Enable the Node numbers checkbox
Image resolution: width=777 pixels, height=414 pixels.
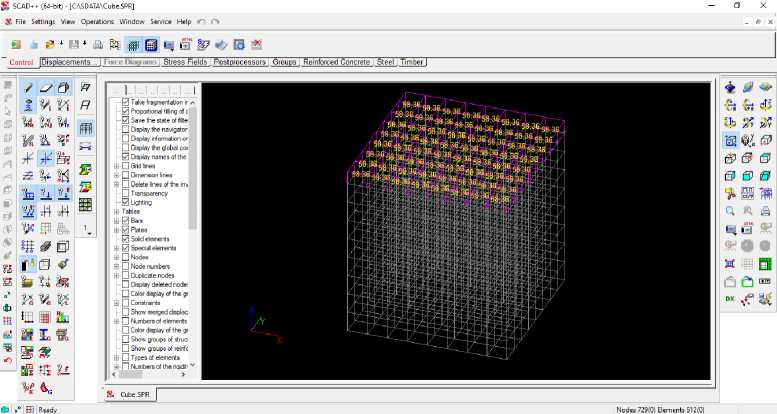tap(125, 266)
